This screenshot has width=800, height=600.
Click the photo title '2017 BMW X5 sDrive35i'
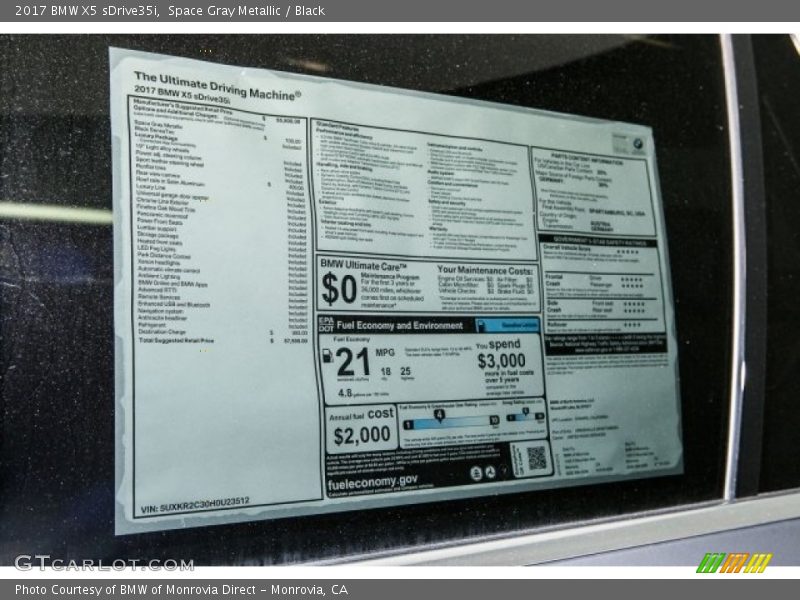(86, 11)
